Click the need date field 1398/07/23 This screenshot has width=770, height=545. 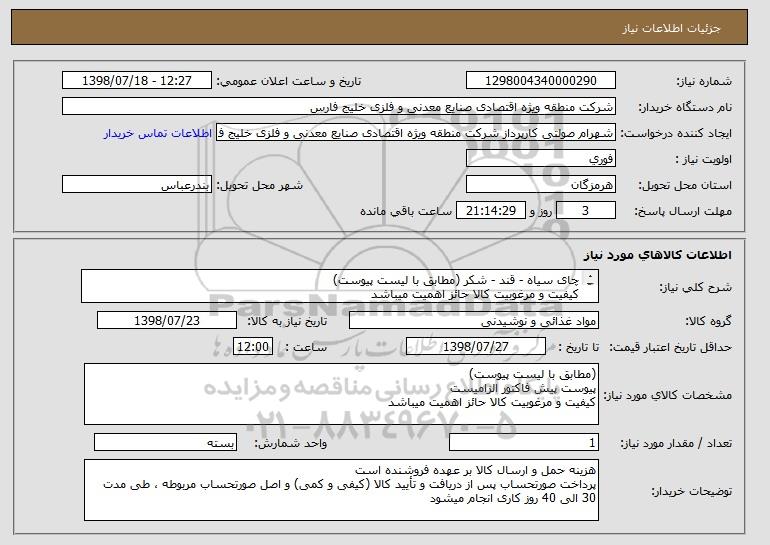[167, 321]
